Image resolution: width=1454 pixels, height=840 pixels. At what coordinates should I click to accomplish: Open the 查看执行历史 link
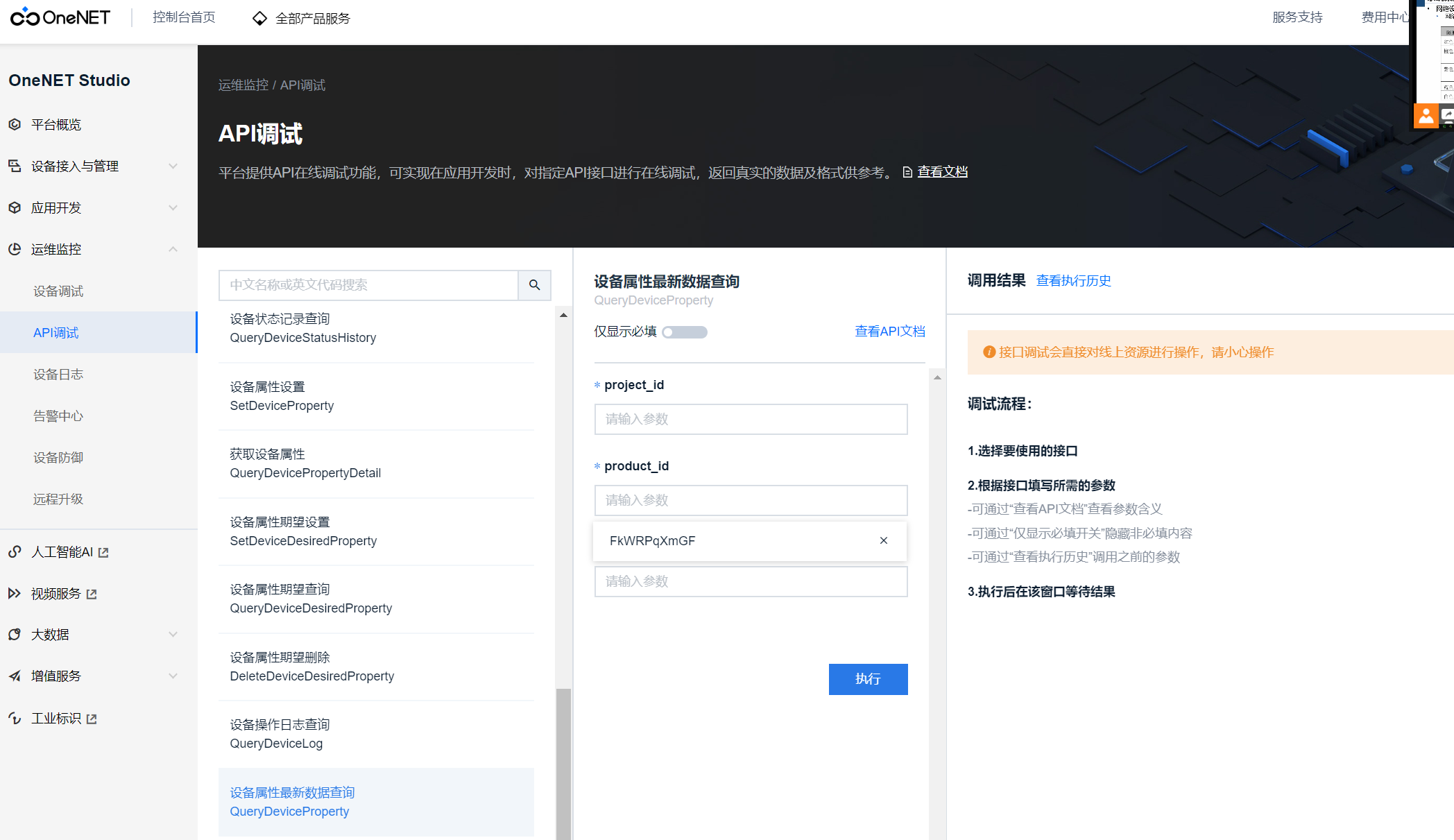coord(1073,281)
